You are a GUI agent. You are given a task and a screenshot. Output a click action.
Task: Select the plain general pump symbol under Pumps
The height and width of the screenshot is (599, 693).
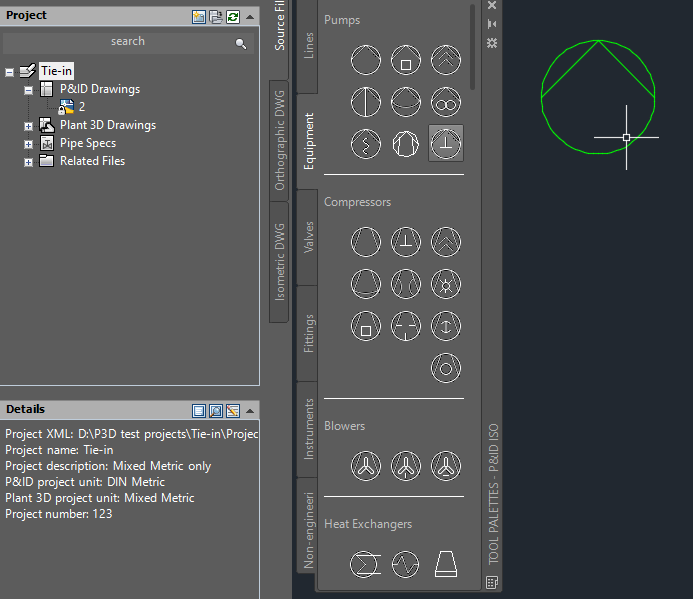(366, 60)
